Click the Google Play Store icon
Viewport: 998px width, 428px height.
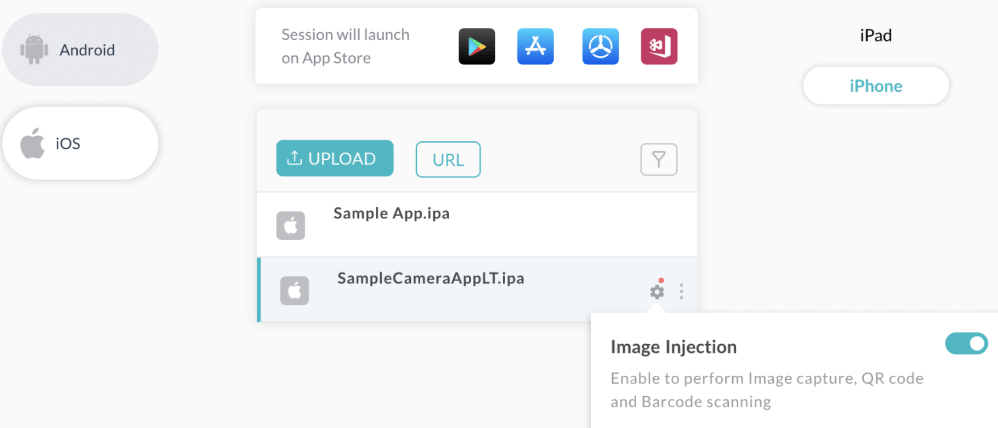click(x=477, y=46)
